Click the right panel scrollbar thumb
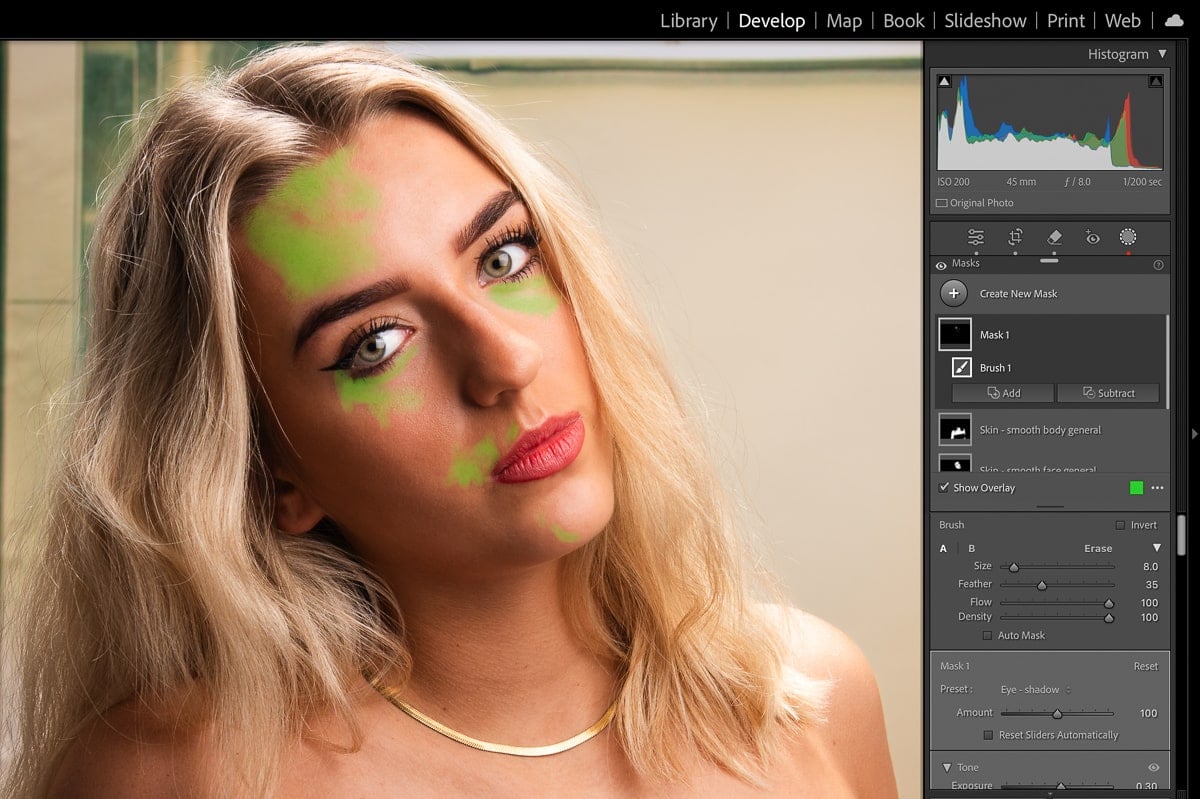This screenshot has width=1200, height=799. coord(1182,534)
